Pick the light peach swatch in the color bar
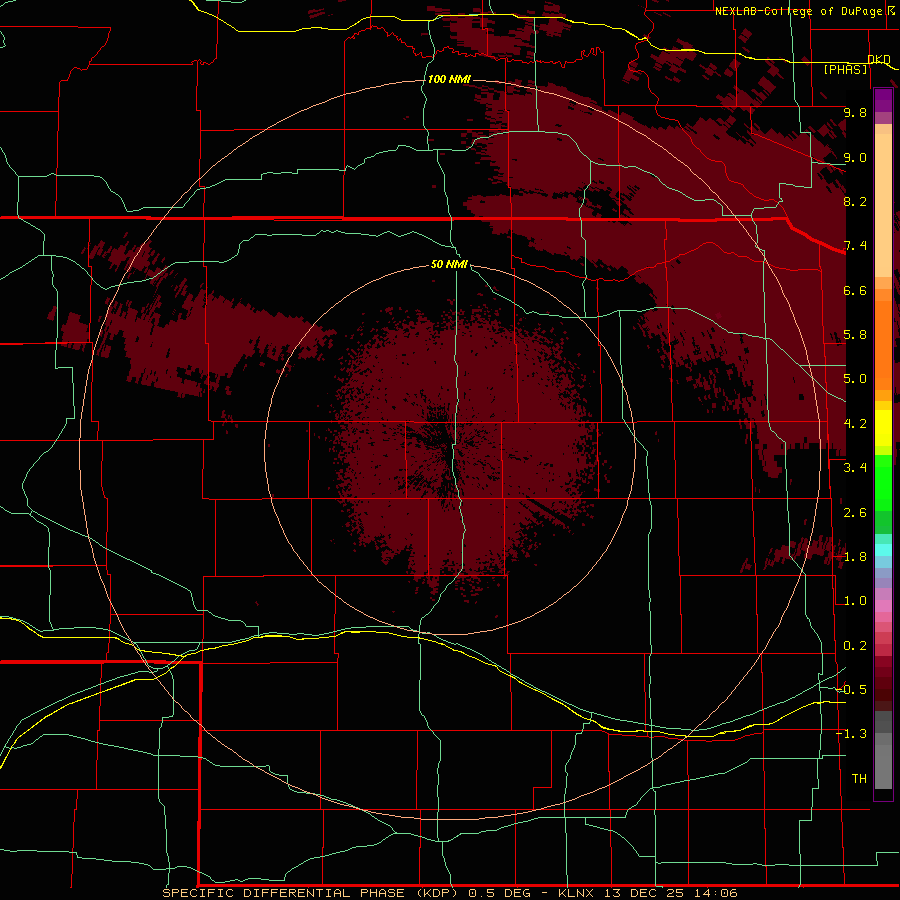900x900 pixels. (x=883, y=207)
